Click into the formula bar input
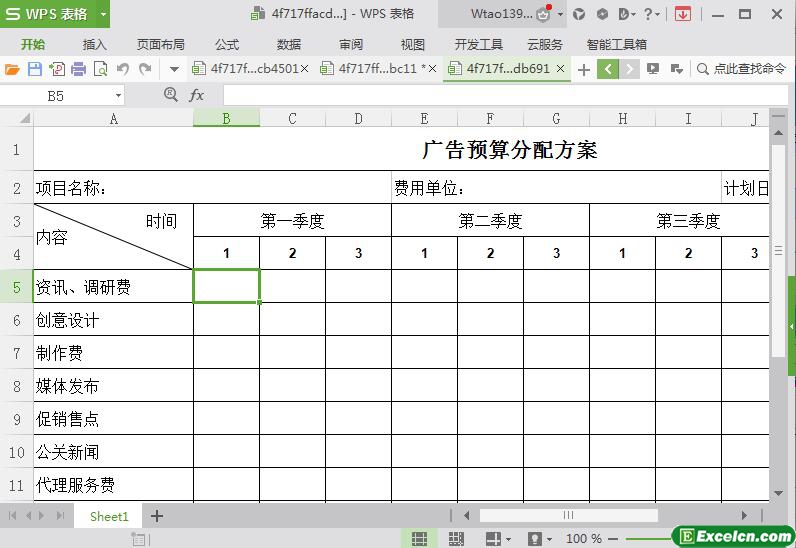 point(505,95)
